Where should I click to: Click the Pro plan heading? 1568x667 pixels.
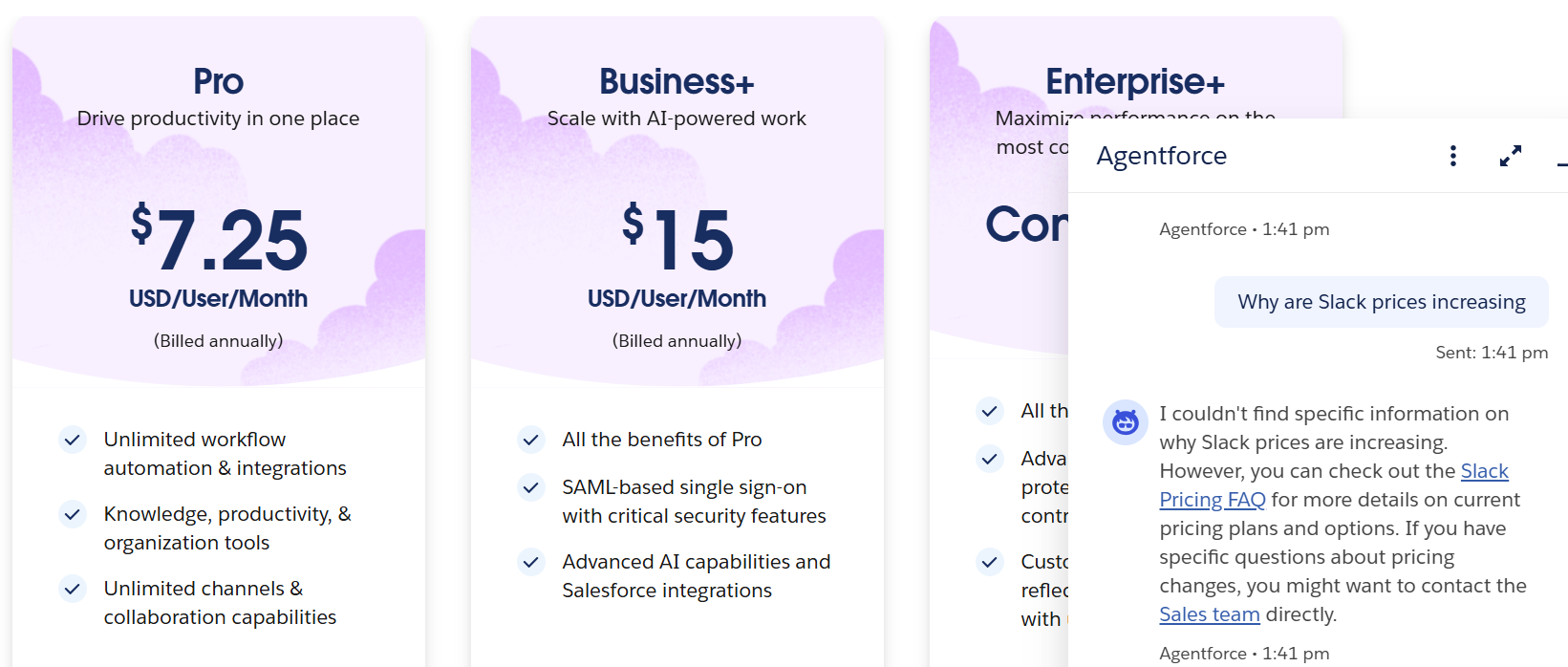point(218,81)
